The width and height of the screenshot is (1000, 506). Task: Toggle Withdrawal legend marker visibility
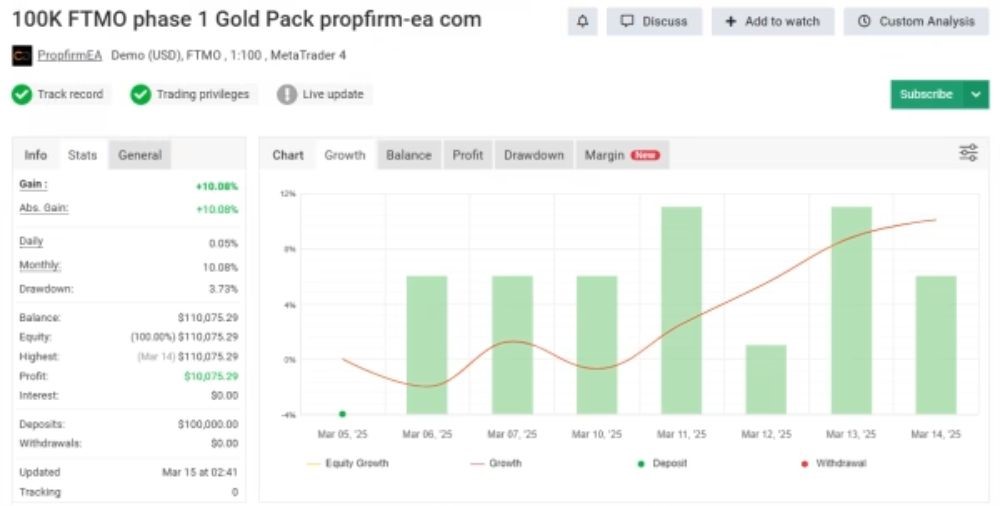(832, 463)
